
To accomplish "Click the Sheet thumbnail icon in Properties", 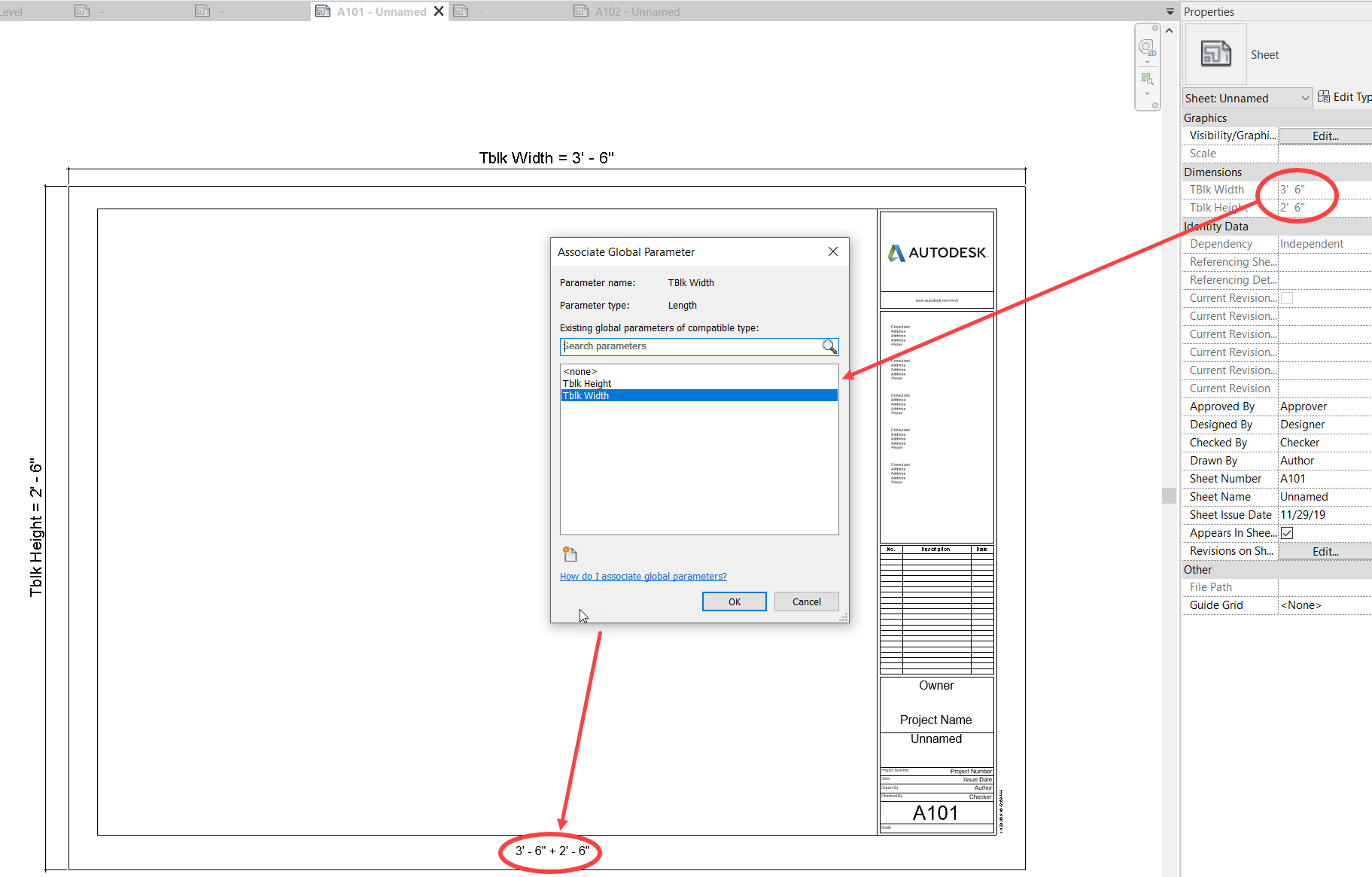I will [x=1215, y=54].
